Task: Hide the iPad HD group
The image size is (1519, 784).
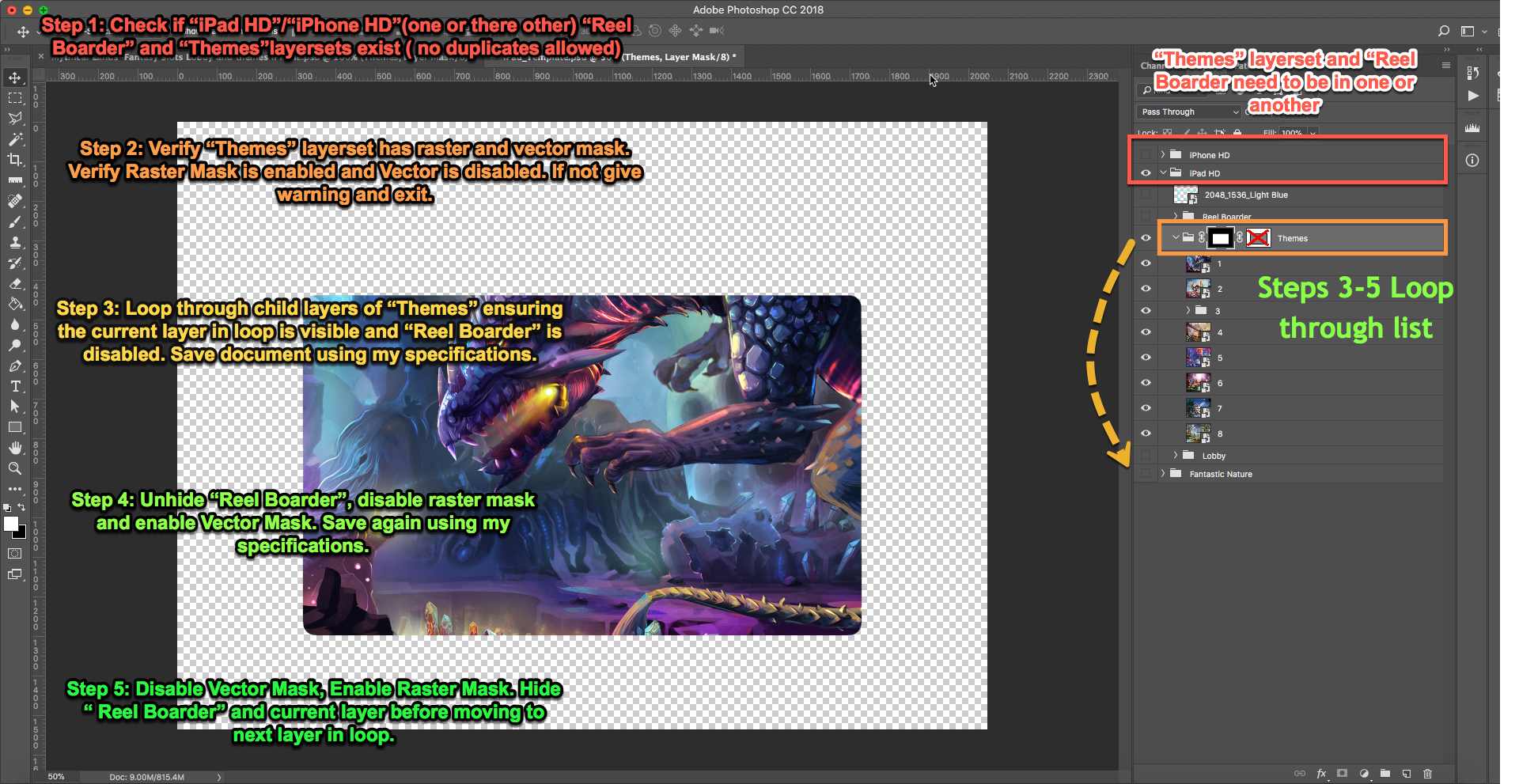Action: (1146, 173)
